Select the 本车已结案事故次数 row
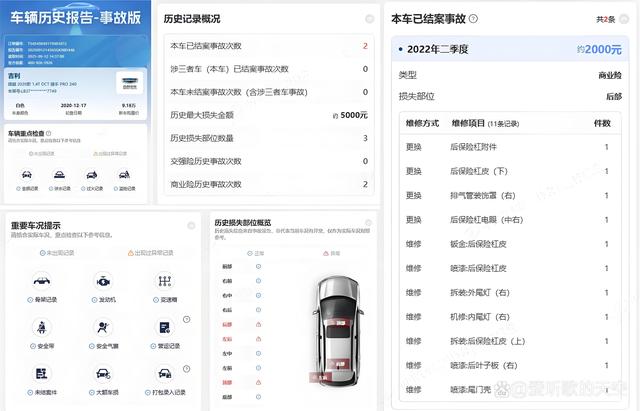This screenshot has width=640, height=411. (x=269, y=46)
